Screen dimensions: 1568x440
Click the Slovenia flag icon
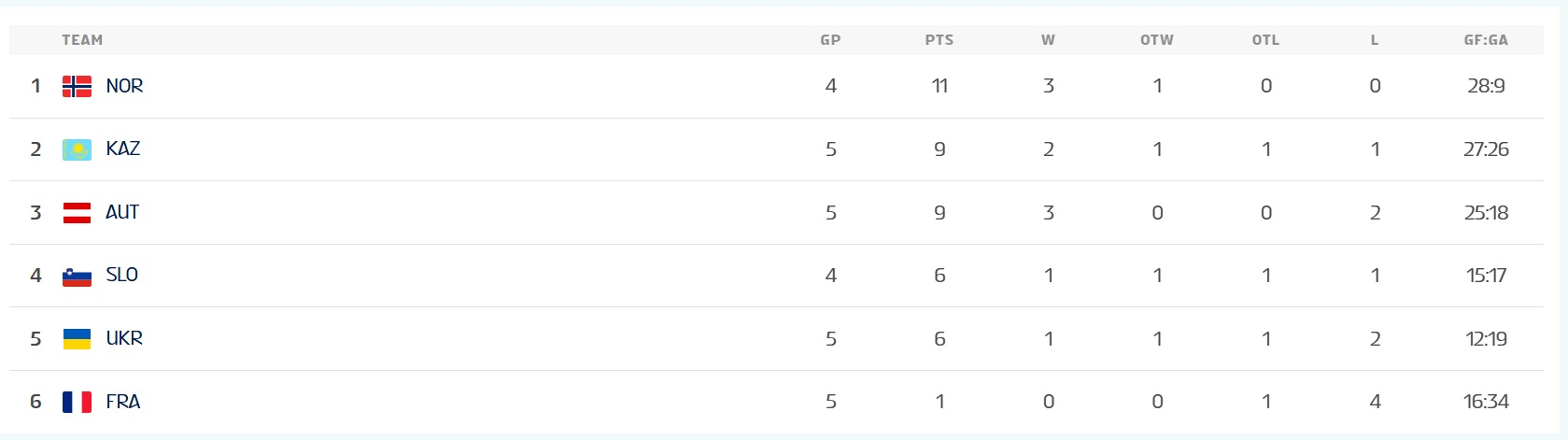(77, 276)
